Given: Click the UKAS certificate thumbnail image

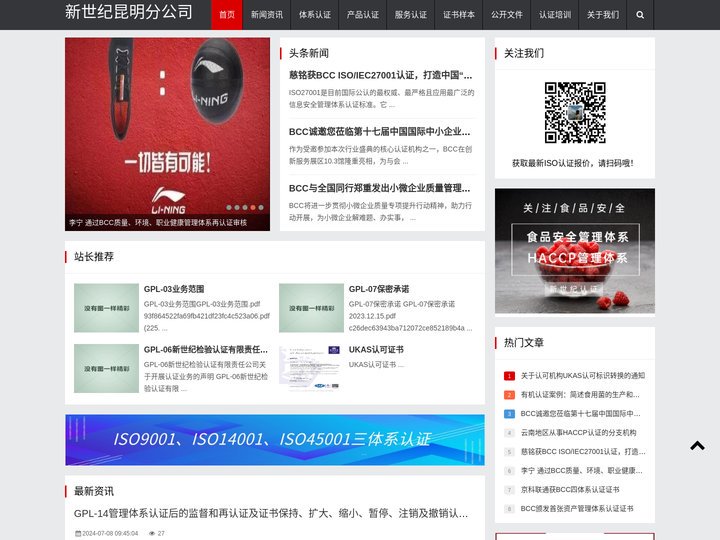Looking at the screenshot, I should [x=311, y=368].
